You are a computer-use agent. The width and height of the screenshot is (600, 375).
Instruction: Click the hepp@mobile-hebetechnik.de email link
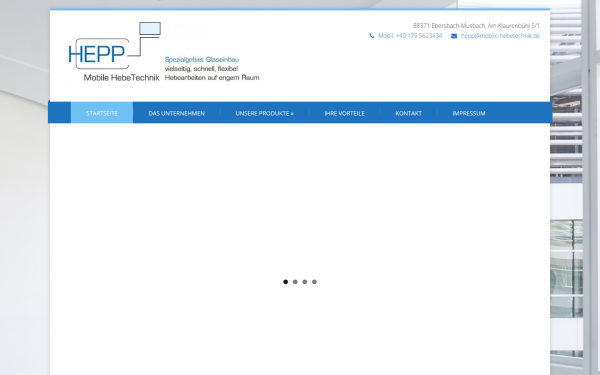500,36
